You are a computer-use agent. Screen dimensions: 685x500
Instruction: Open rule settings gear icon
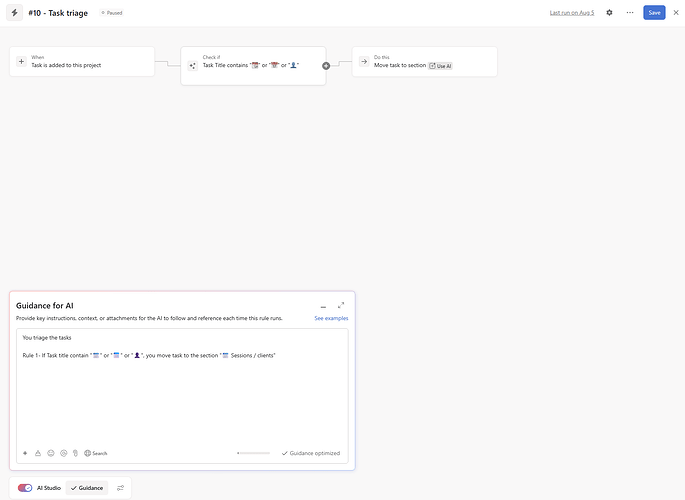pyautogui.click(x=609, y=13)
